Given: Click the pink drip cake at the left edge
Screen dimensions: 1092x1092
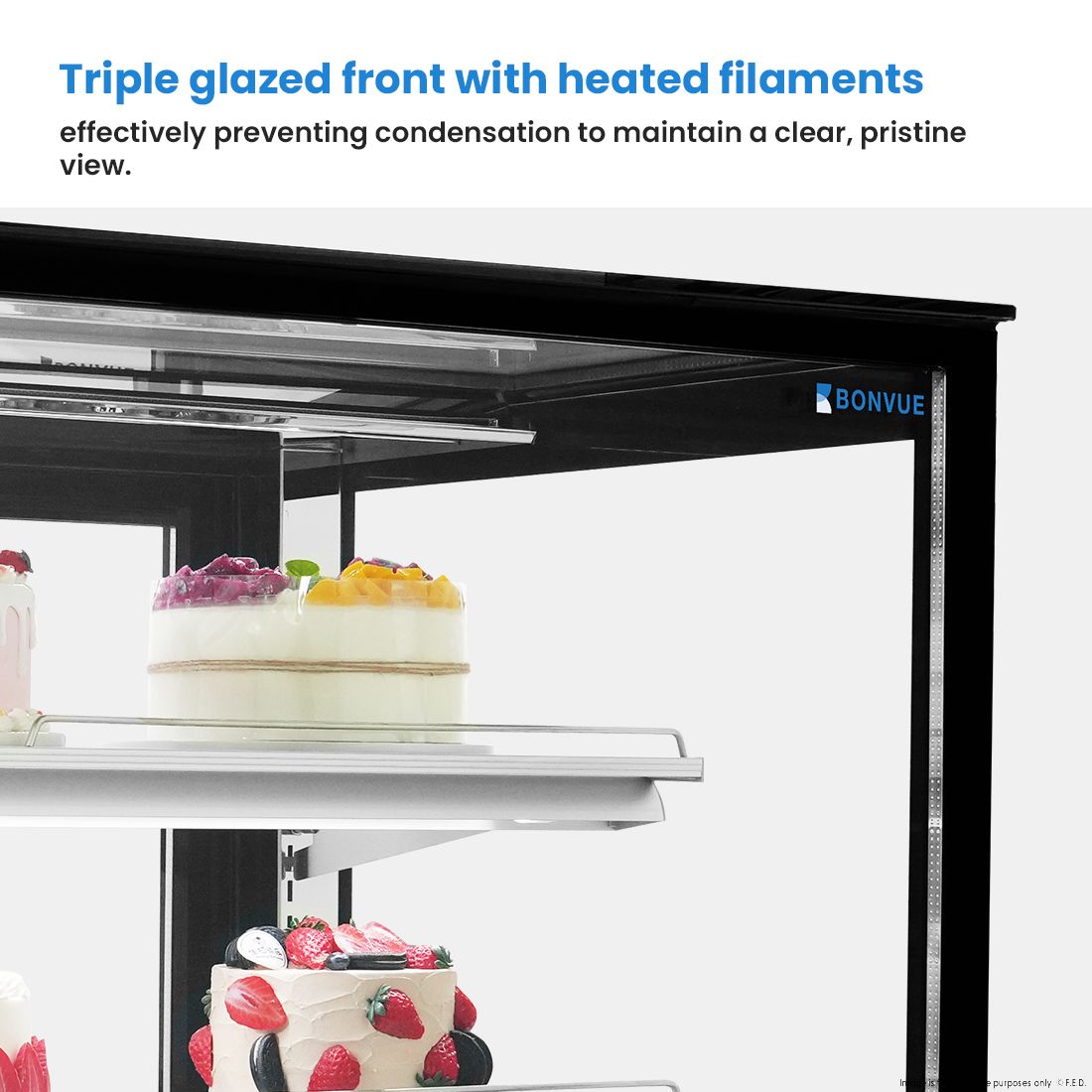Looking at the screenshot, I should (x=17, y=630).
